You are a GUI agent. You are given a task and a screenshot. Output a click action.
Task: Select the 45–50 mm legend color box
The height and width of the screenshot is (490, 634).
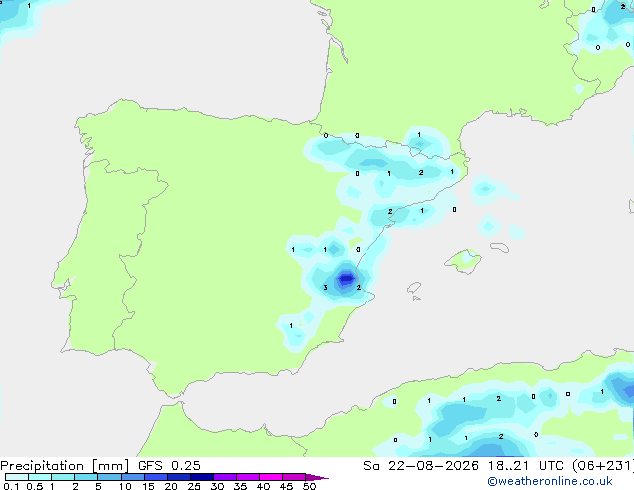tap(294, 477)
